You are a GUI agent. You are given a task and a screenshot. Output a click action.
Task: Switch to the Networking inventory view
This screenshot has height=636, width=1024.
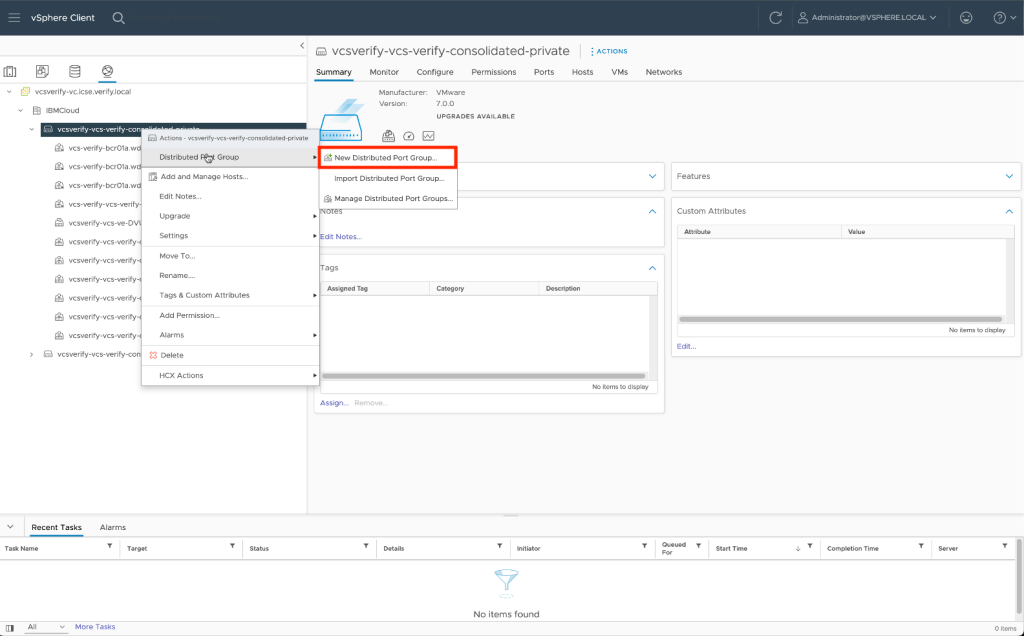pos(106,71)
